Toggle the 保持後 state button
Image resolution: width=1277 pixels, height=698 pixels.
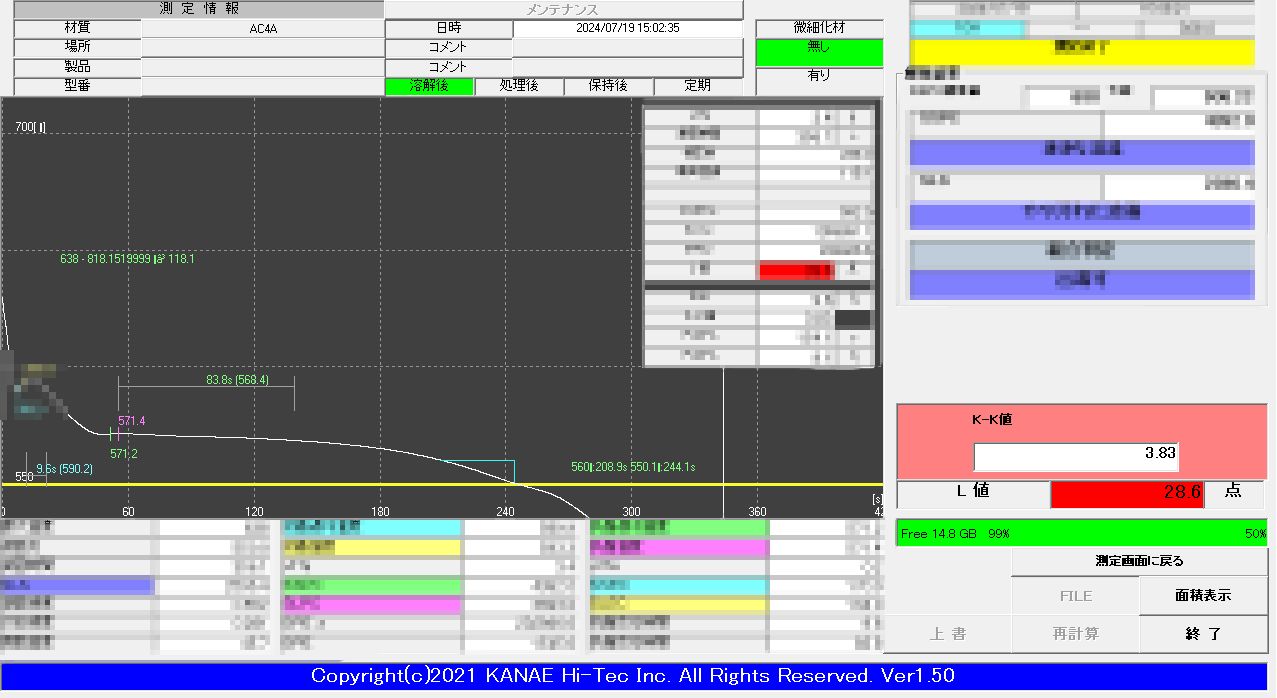click(609, 86)
